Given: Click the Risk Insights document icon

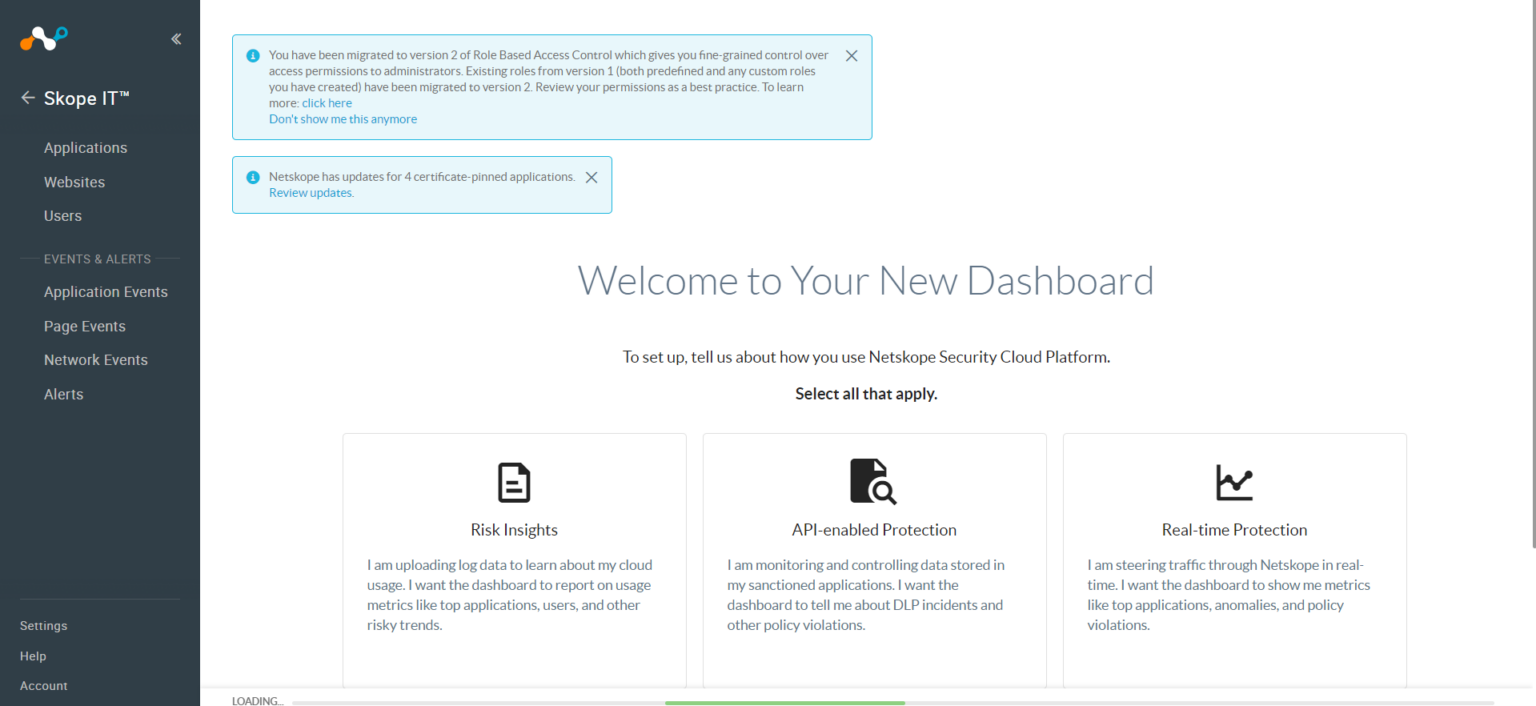Looking at the screenshot, I should tap(514, 482).
